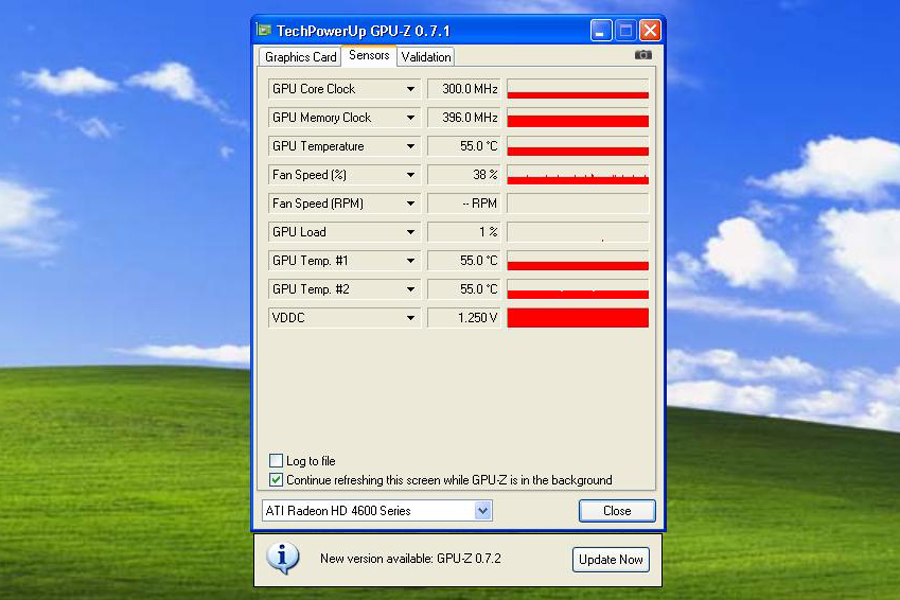Open the Fan Speed (RPM) dropdown

[x=410, y=203]
